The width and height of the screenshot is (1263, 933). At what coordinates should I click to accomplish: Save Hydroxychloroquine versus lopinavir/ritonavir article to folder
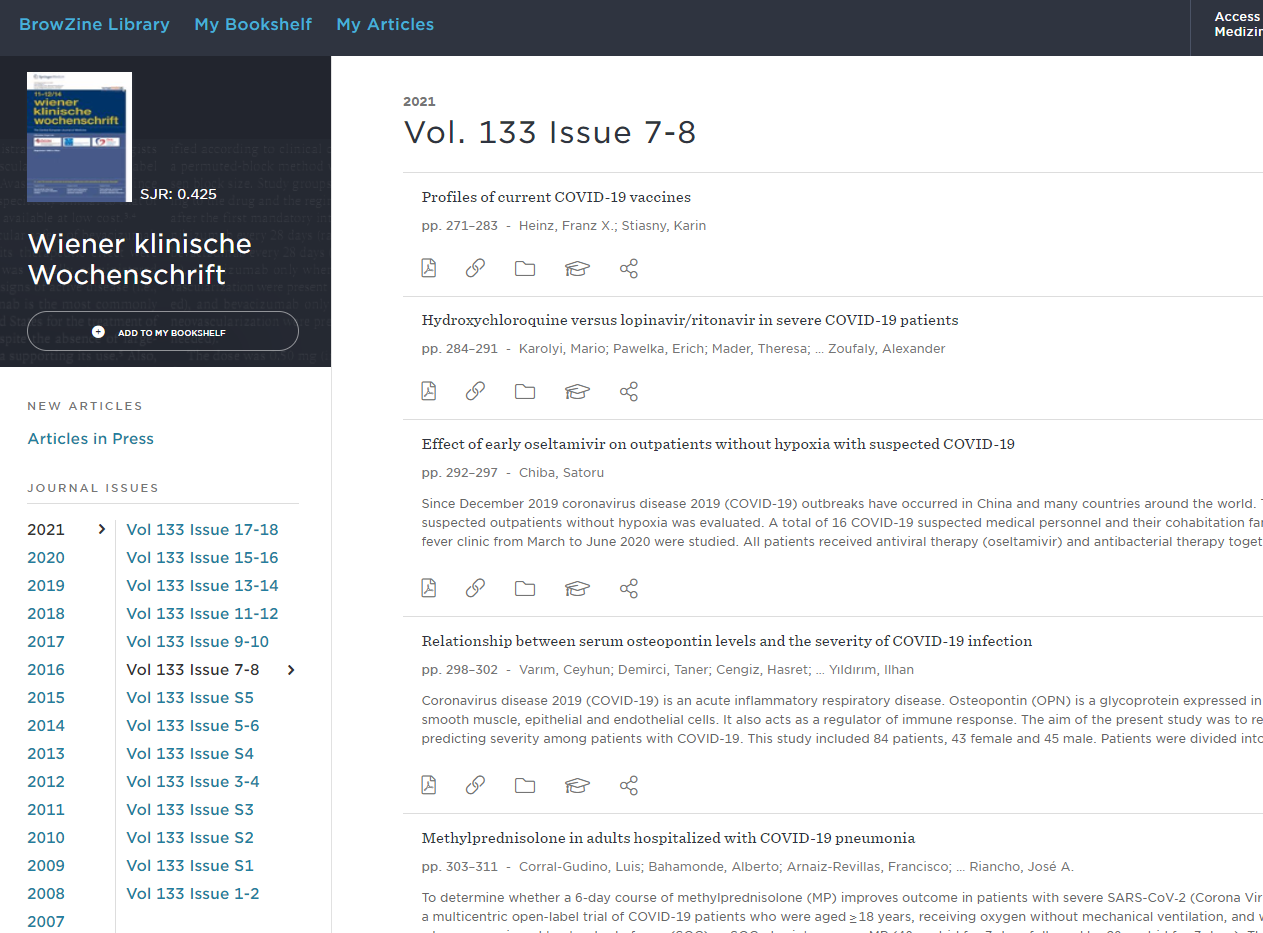click(x=525, y=391)
